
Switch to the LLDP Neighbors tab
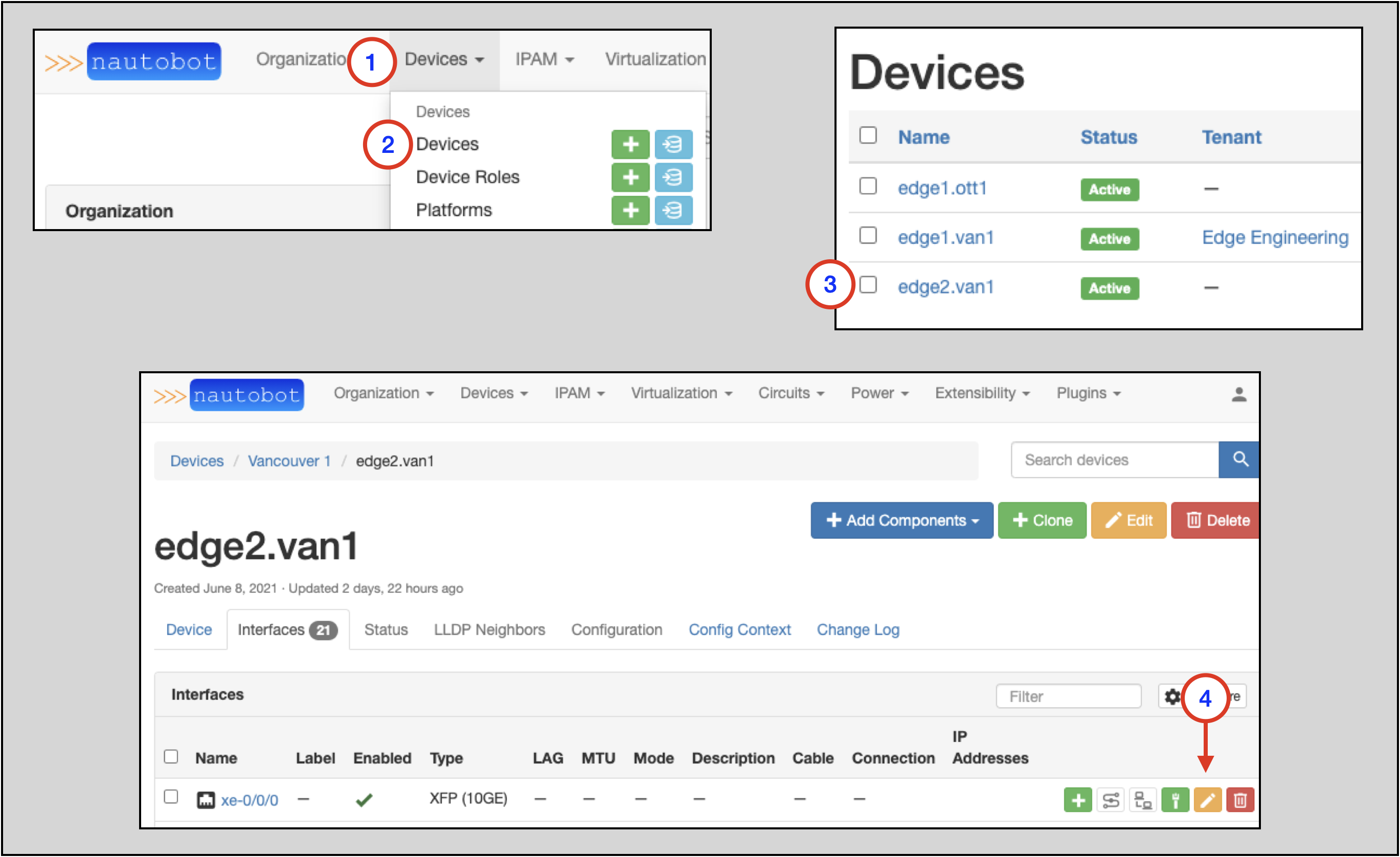[489, 629]
